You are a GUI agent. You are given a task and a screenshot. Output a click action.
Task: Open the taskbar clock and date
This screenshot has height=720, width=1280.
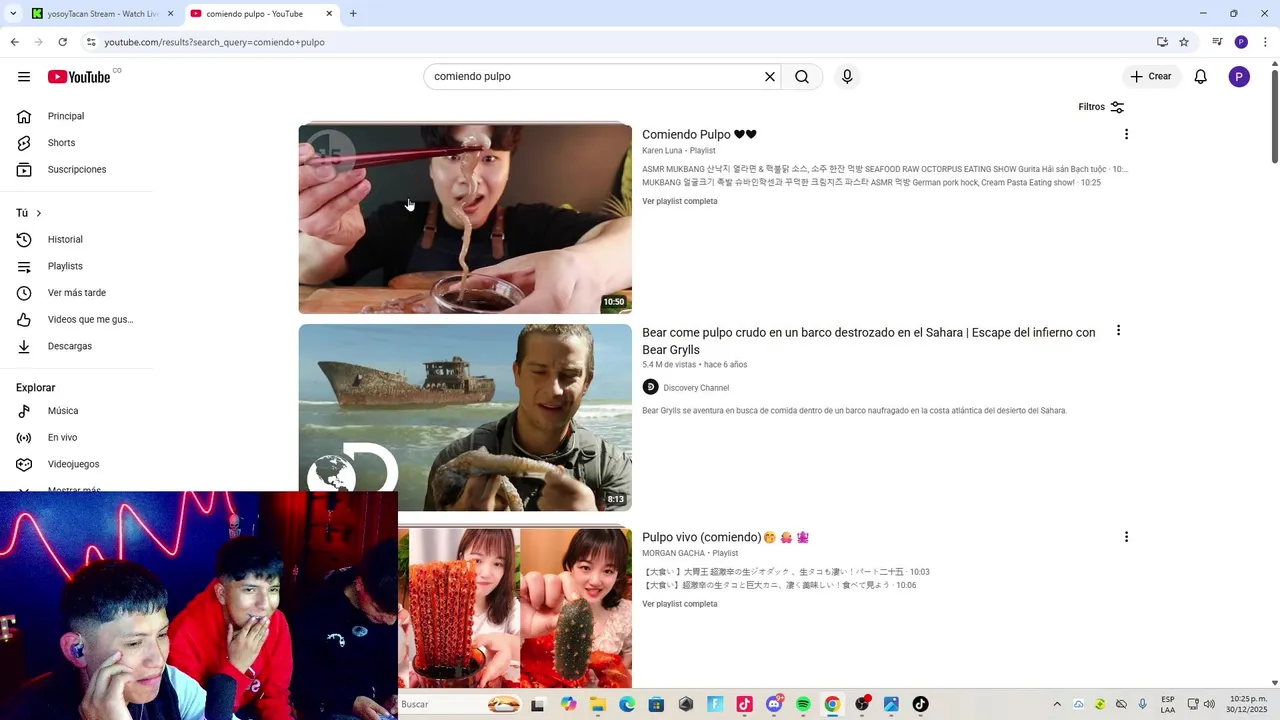point(1248,704)
